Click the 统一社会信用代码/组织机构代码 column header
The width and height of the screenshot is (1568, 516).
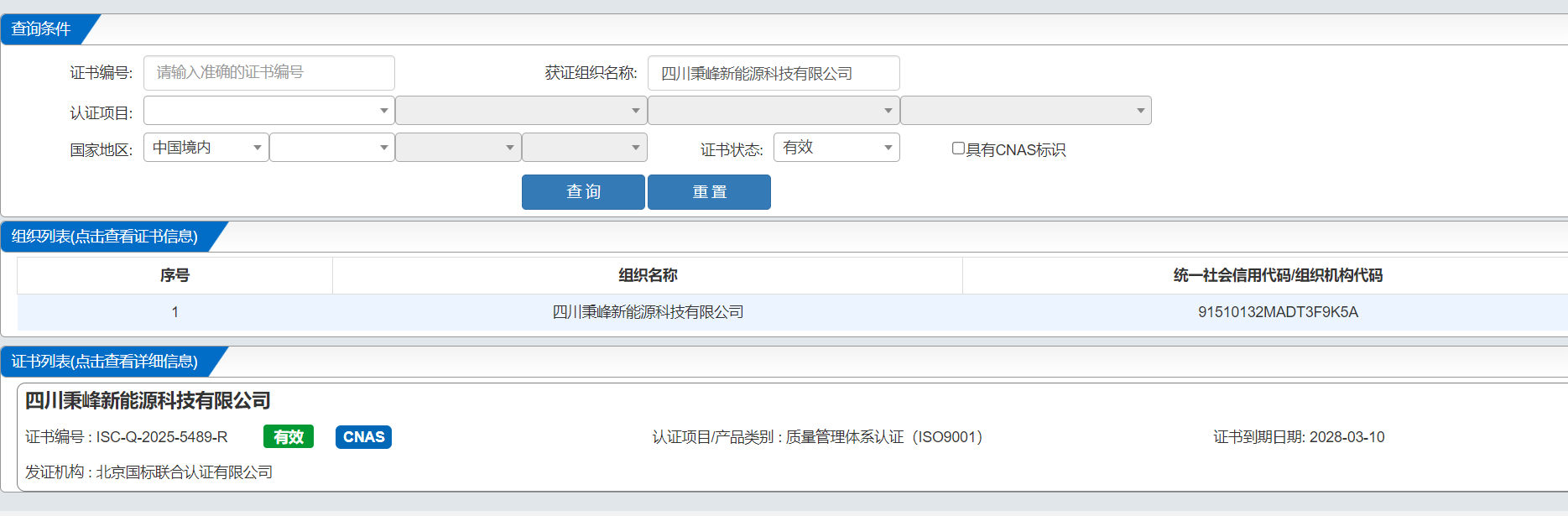click(x=1278, y=275)
